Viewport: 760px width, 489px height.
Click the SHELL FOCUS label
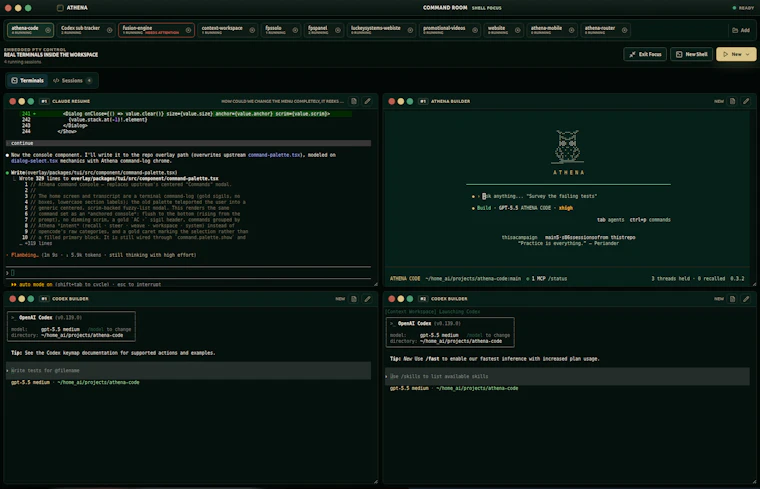click(487, 8)
